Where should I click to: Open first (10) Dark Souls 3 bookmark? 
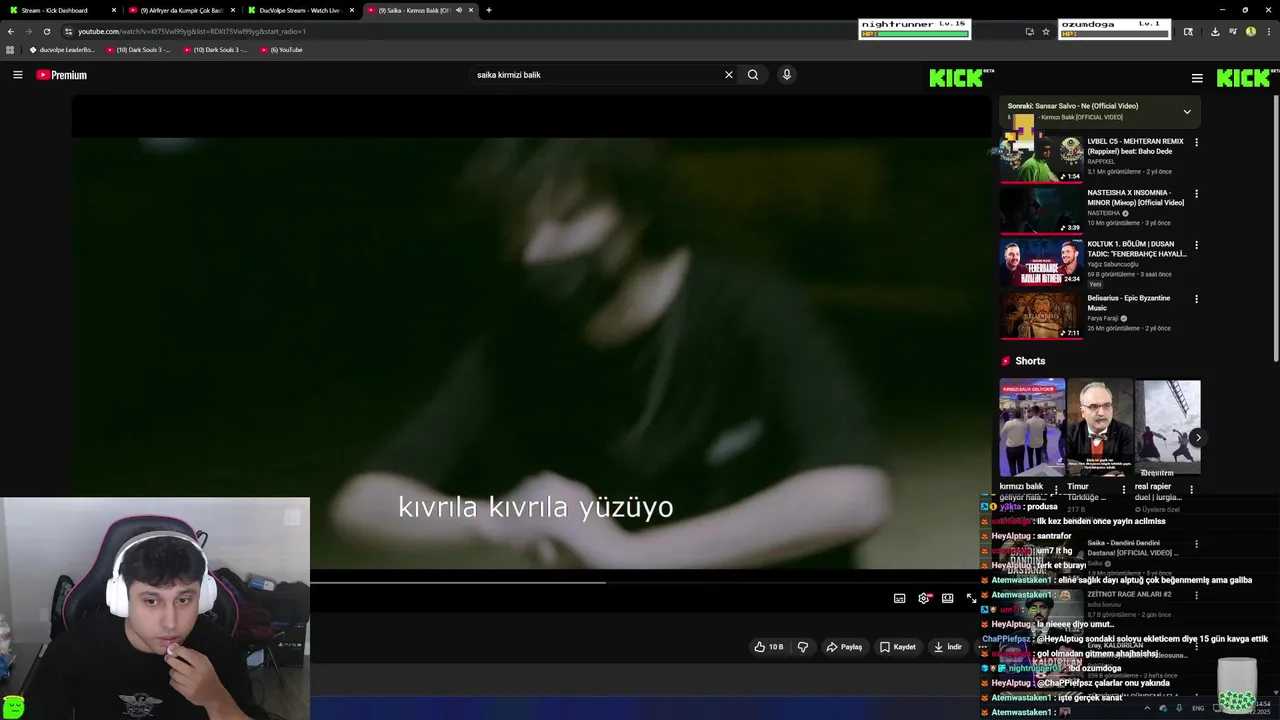[x=139, y=50]
